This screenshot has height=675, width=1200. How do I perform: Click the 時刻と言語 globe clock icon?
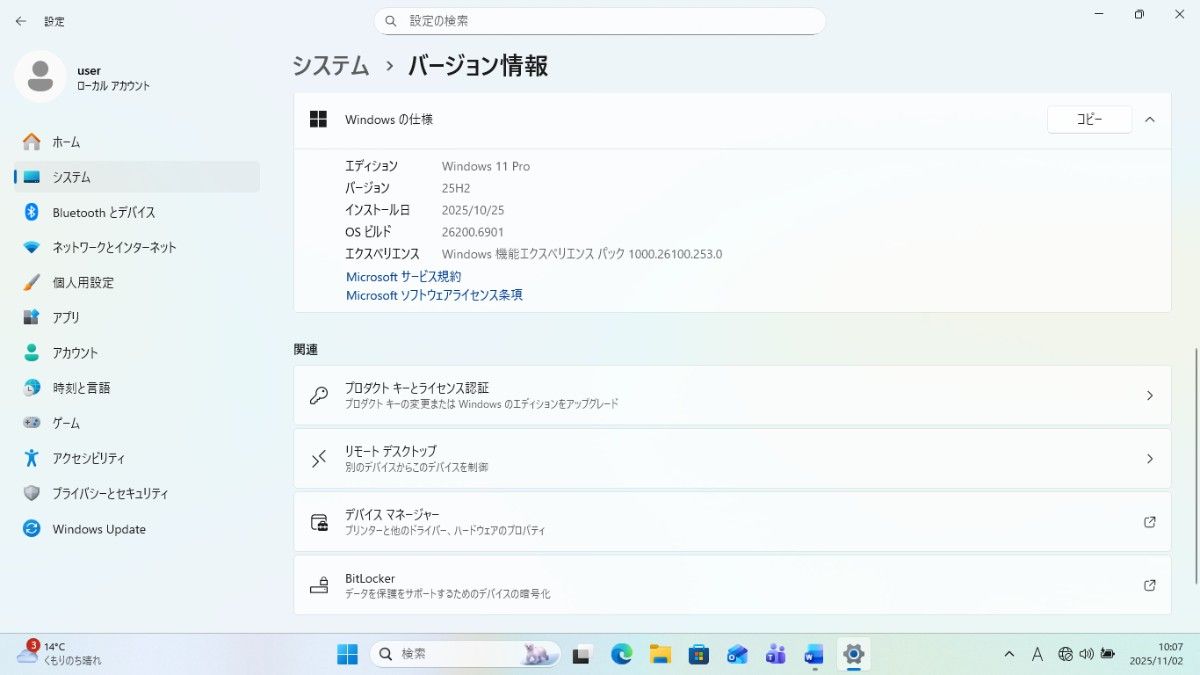coord(32,388)
